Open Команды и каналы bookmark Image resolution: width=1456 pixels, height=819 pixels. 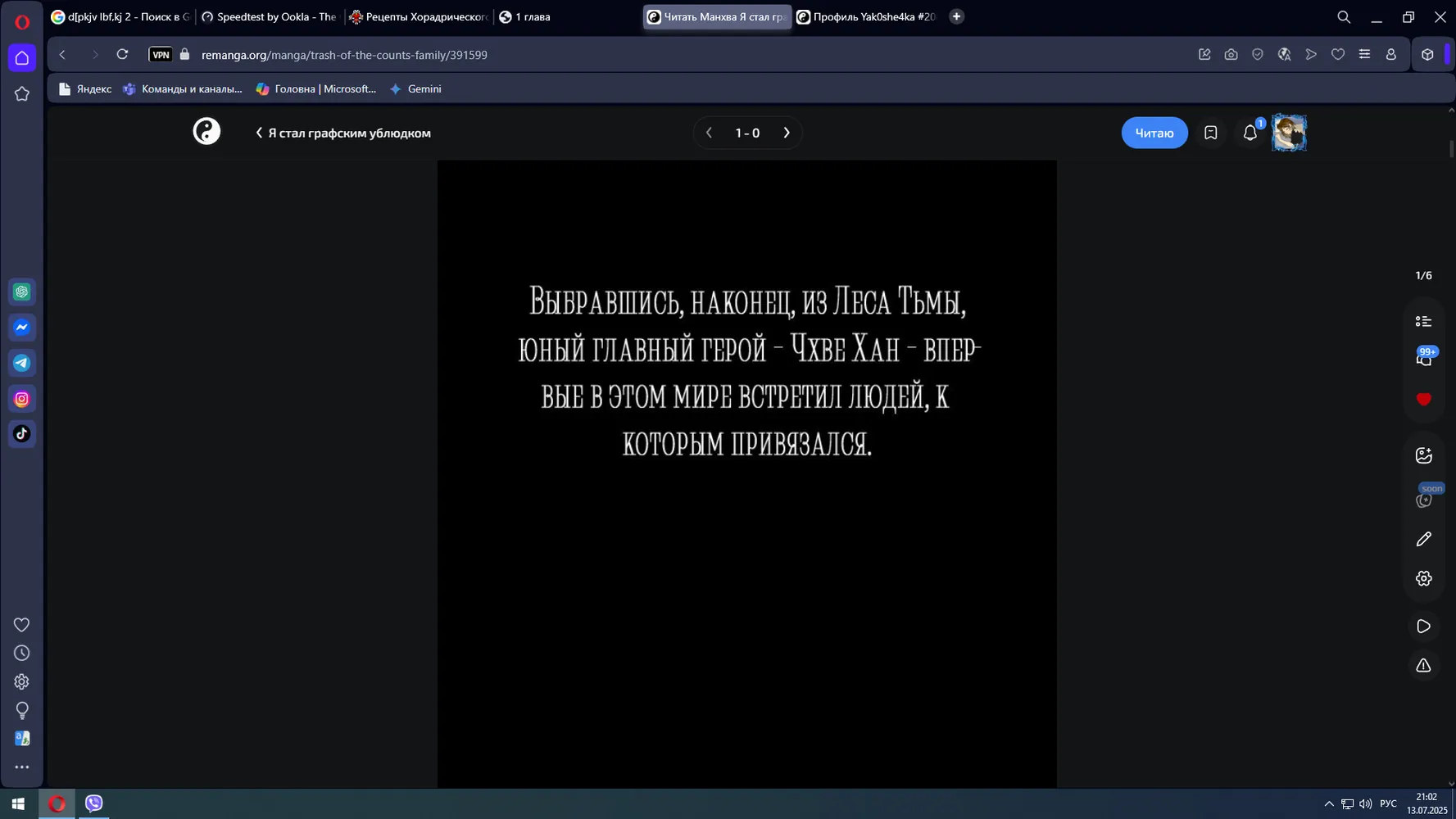click(x=183, y=89)
